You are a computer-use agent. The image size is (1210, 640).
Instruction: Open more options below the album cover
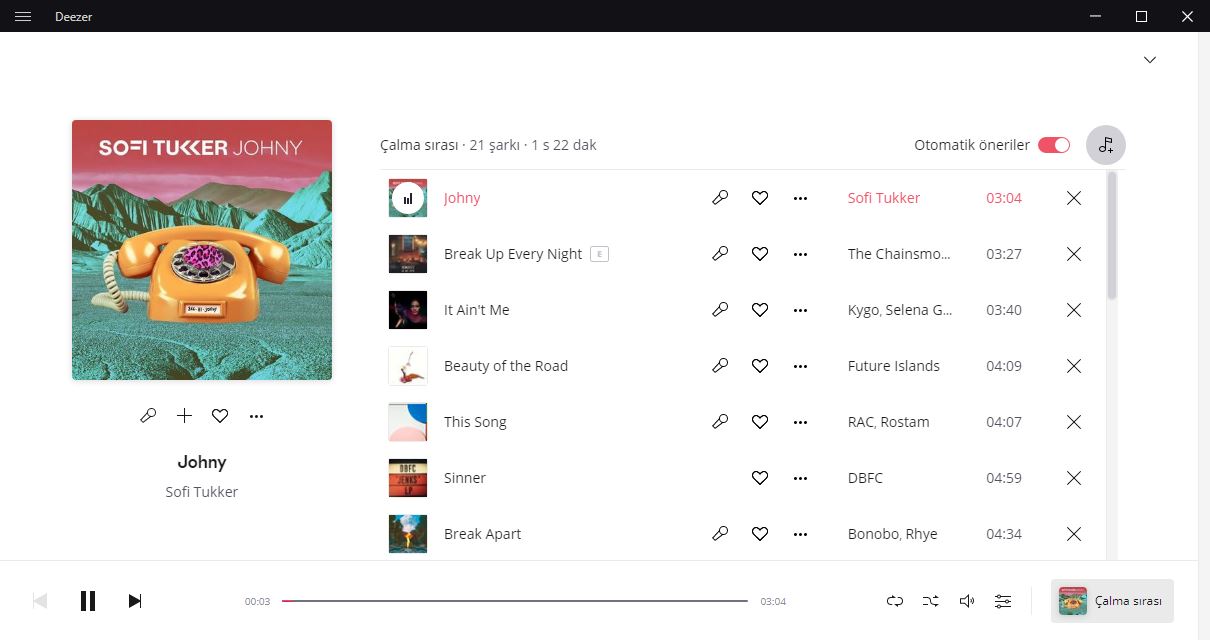(256, 416)
